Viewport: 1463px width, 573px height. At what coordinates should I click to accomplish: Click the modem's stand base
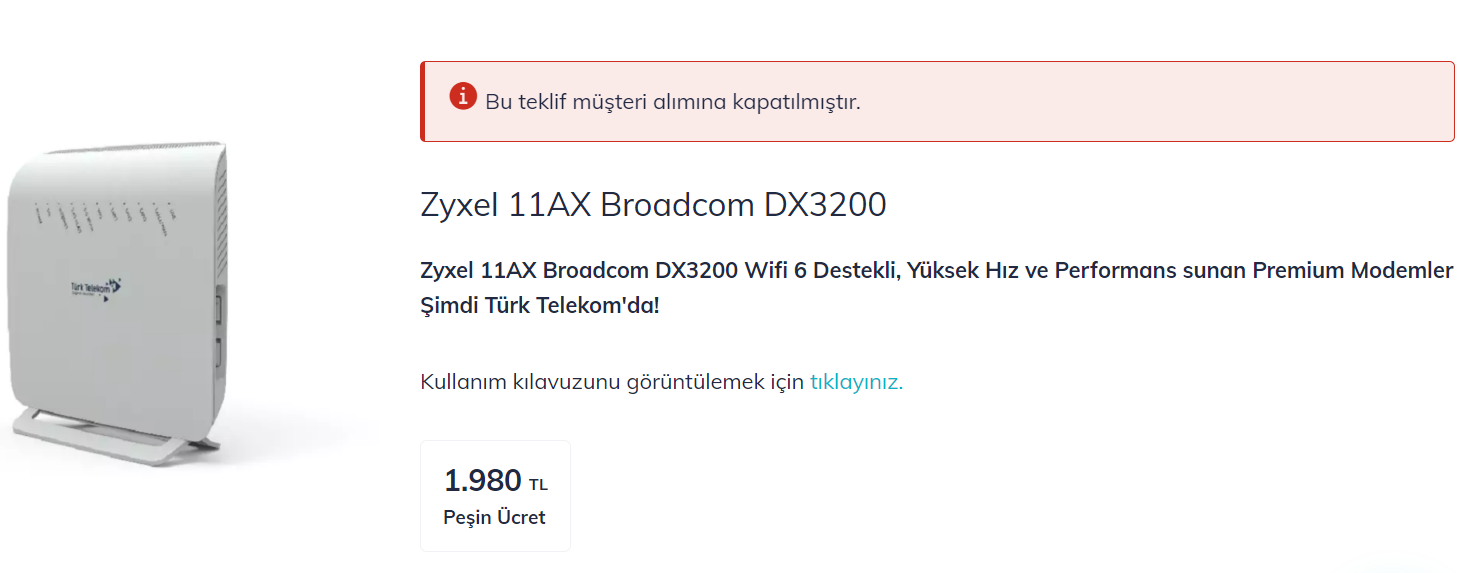(x=113, y=435)
